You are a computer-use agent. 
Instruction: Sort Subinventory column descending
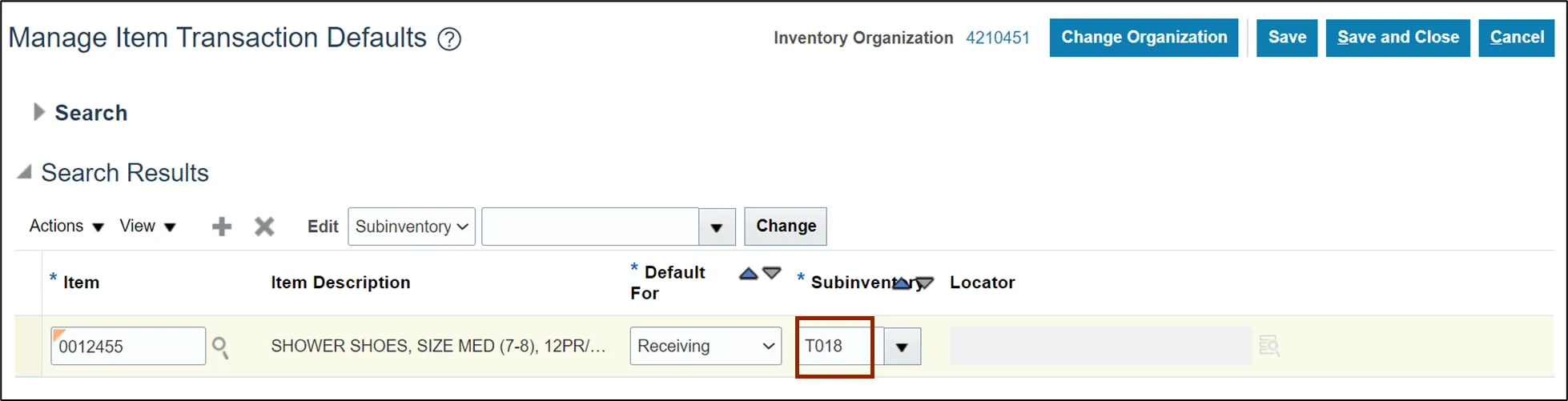(x=924, y=283)
